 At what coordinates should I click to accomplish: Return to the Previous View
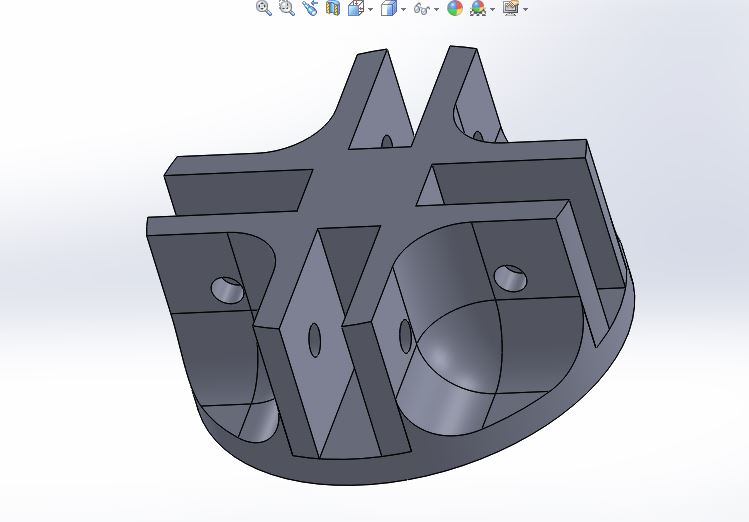(310, 8)
